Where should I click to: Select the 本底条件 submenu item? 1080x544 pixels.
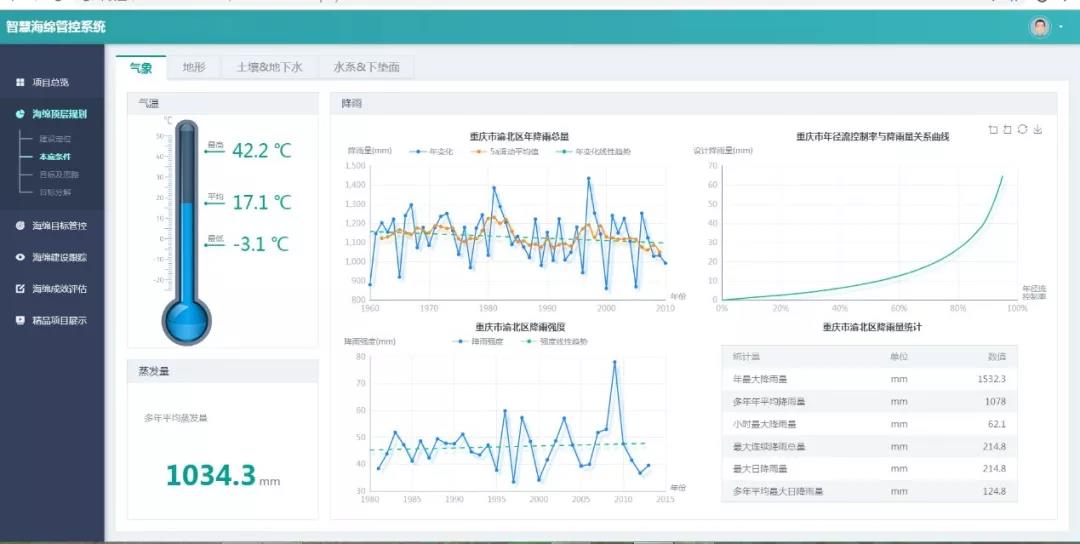pos(55,157)
